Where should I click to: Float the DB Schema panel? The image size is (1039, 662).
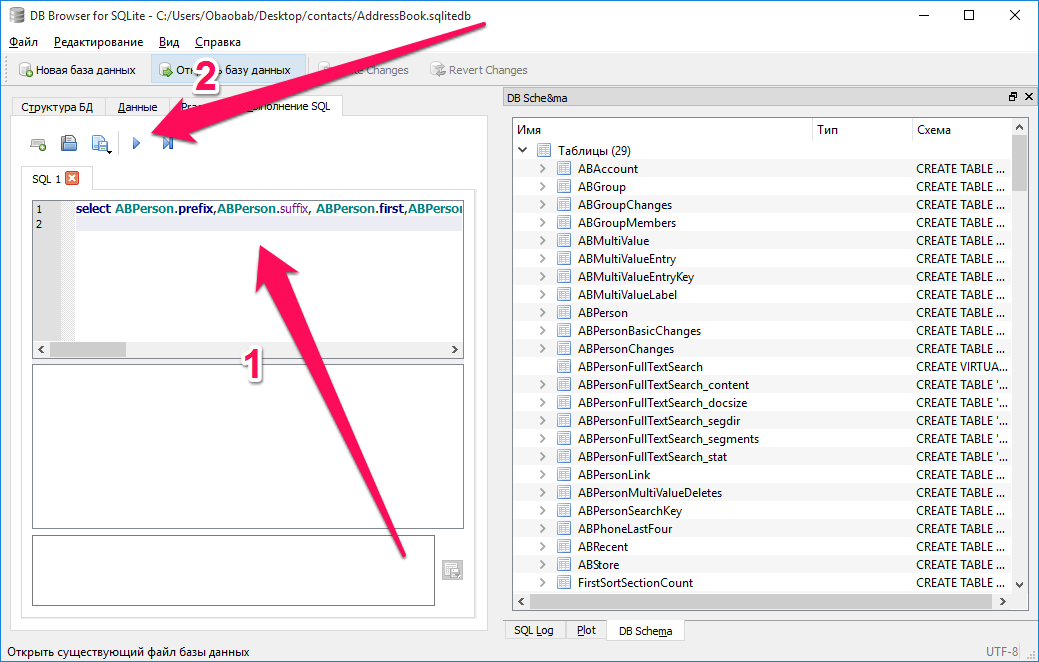(x=1012, y=97)
